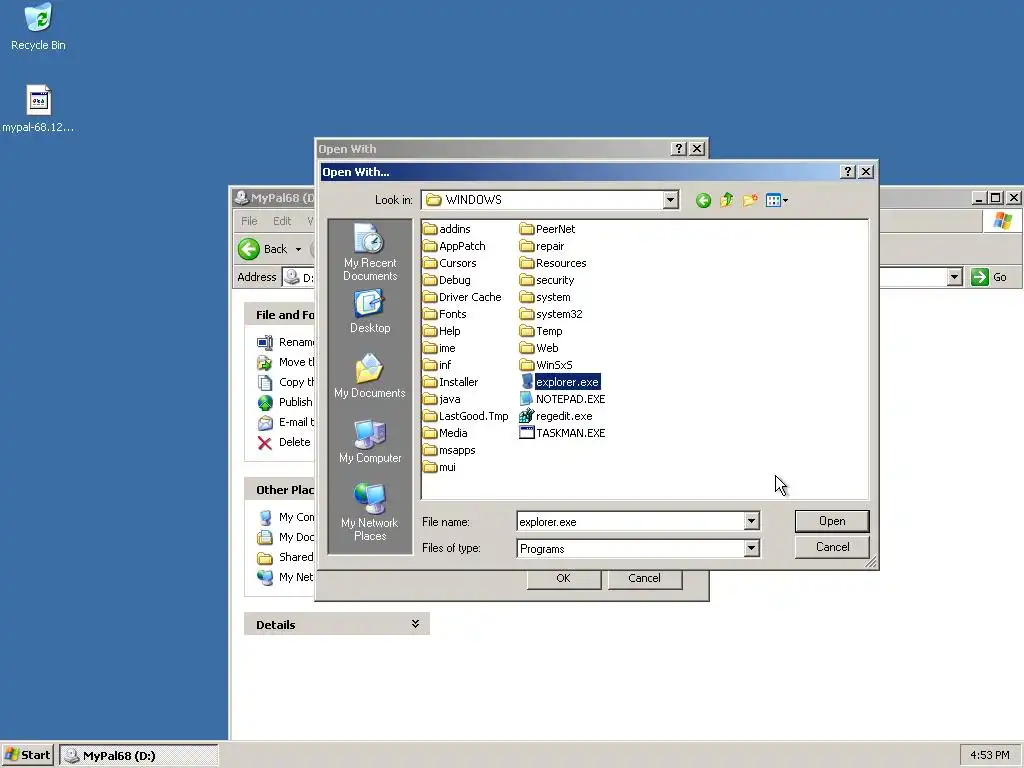This screenshot has width=1024, height=768.
Task: Select the msapps folder
Action: coord(449,450)
